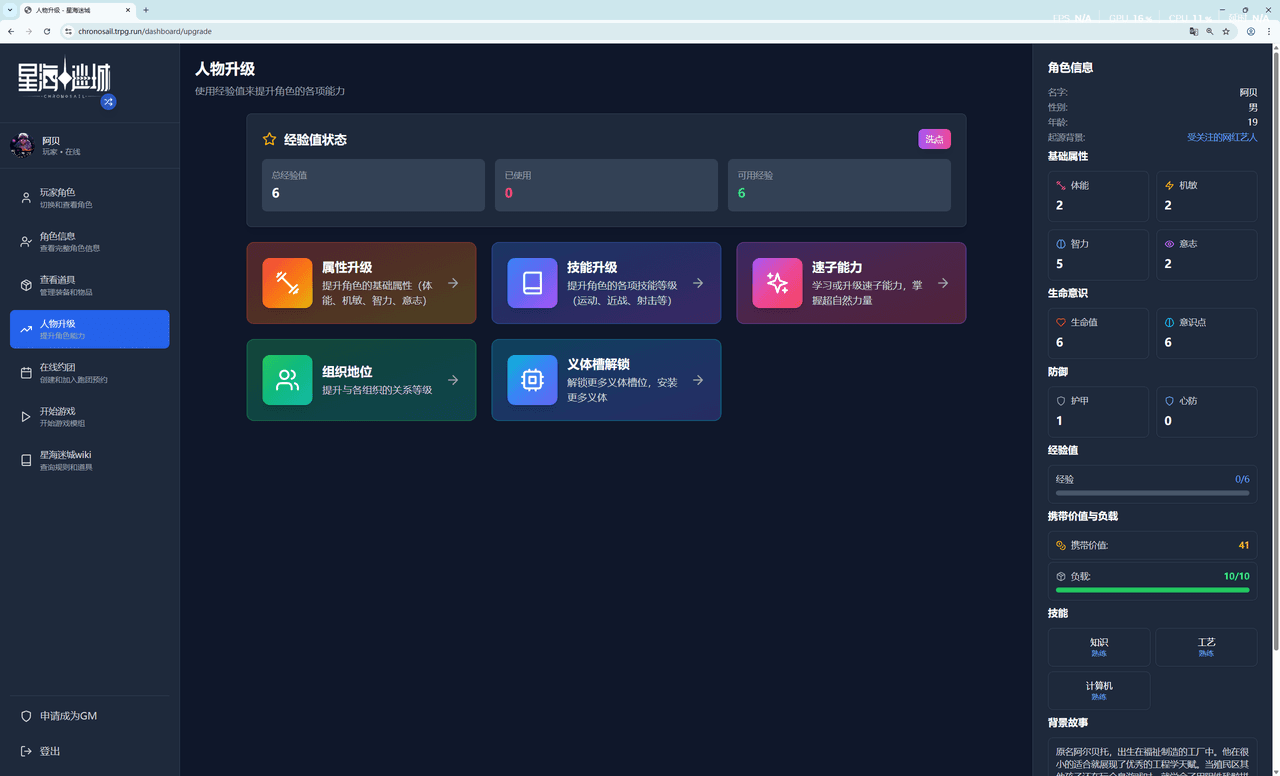Screen dimensions: 1280x776
Task: Open the 技能升级 card arrow
Action: 697,283
